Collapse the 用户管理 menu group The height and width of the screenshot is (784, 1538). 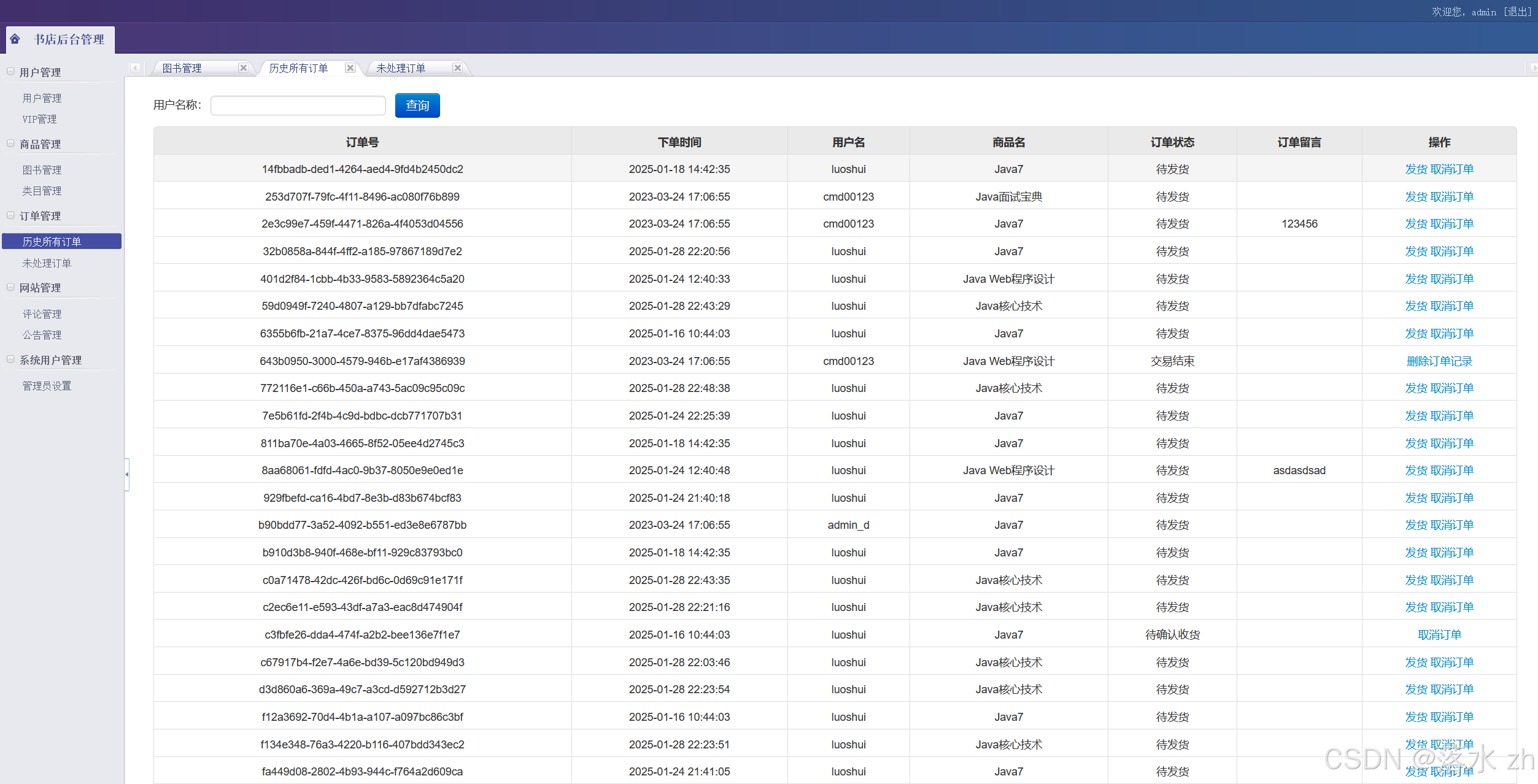click(10, 72)
